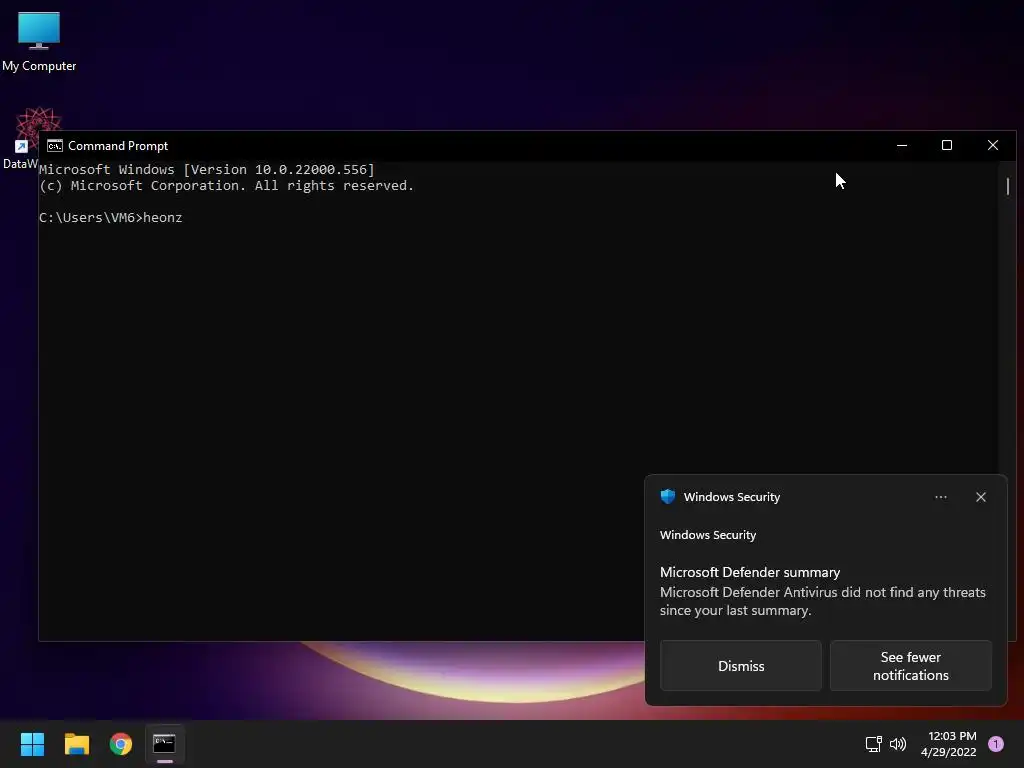Dismiss the Microsoft Defender summary
The width and height of the screenshot is (1024, 768).
coord(741,665)
